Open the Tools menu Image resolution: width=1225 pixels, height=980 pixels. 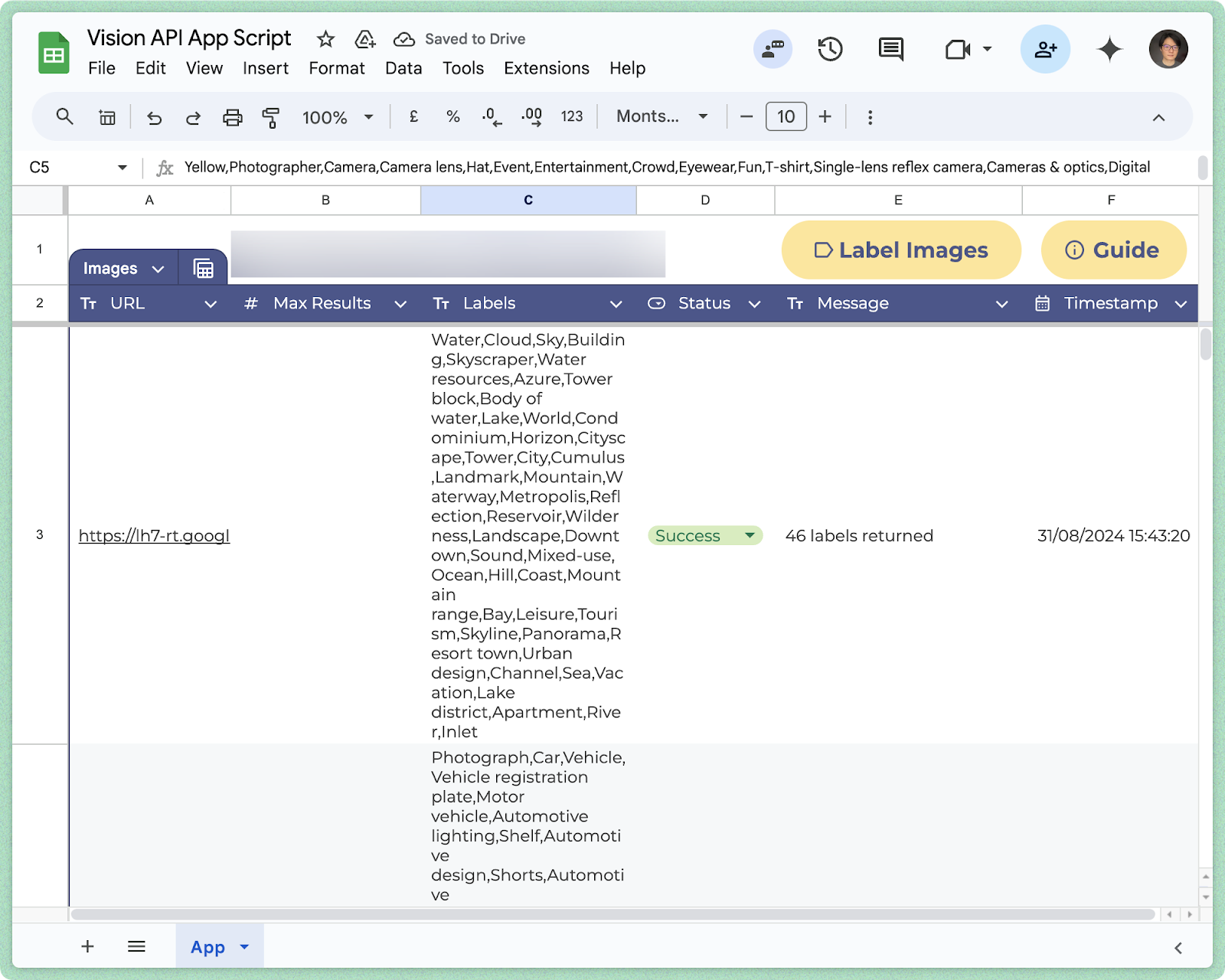click(463, 68)
